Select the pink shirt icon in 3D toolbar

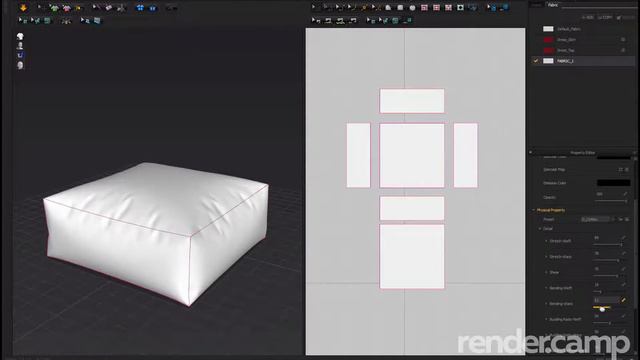click(x=67, y=8)
